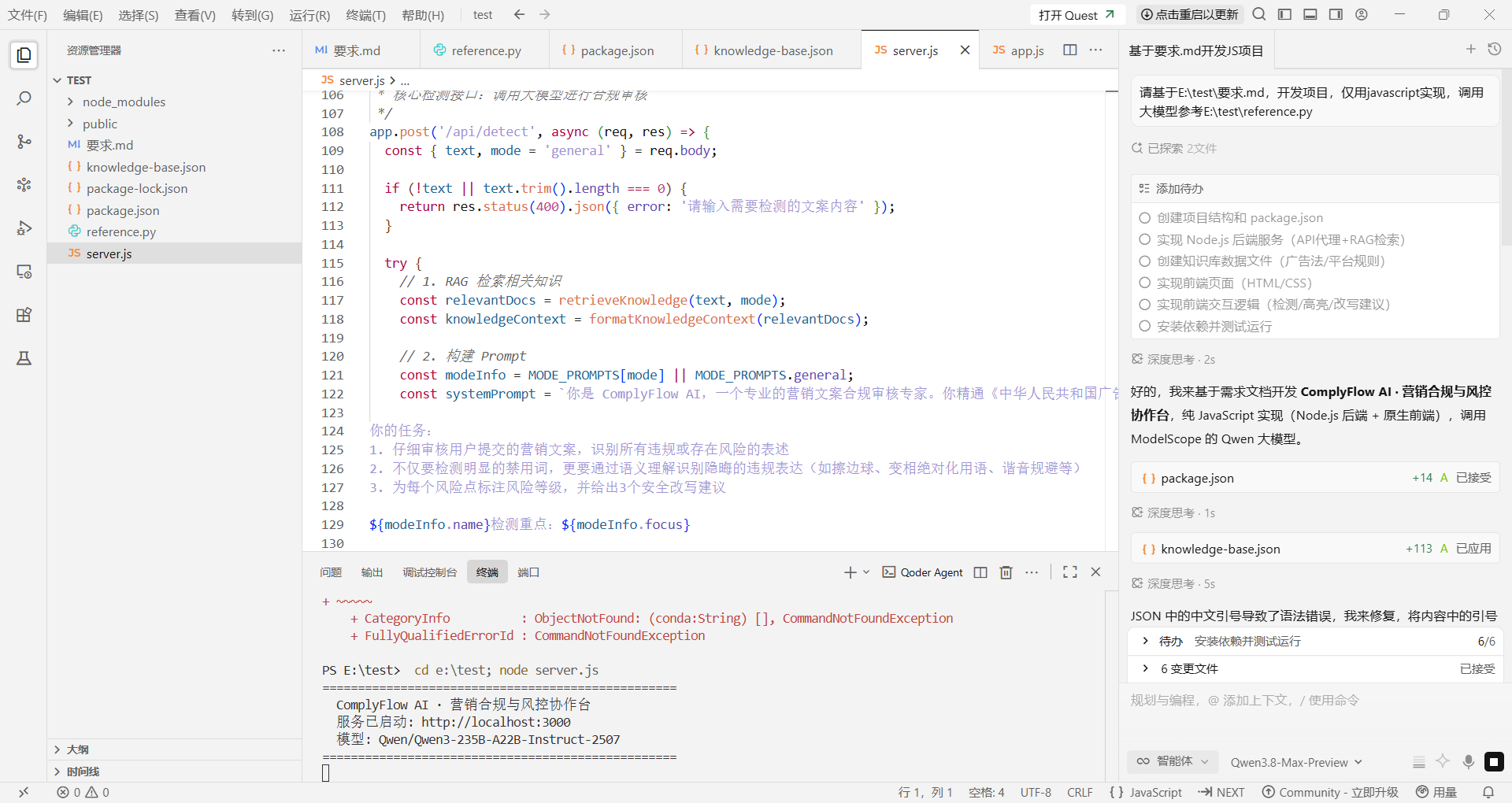The height and width of the screenshot is (803, 1512).
Task: Switch to the reference.py tab
Action: click(485, 50)
